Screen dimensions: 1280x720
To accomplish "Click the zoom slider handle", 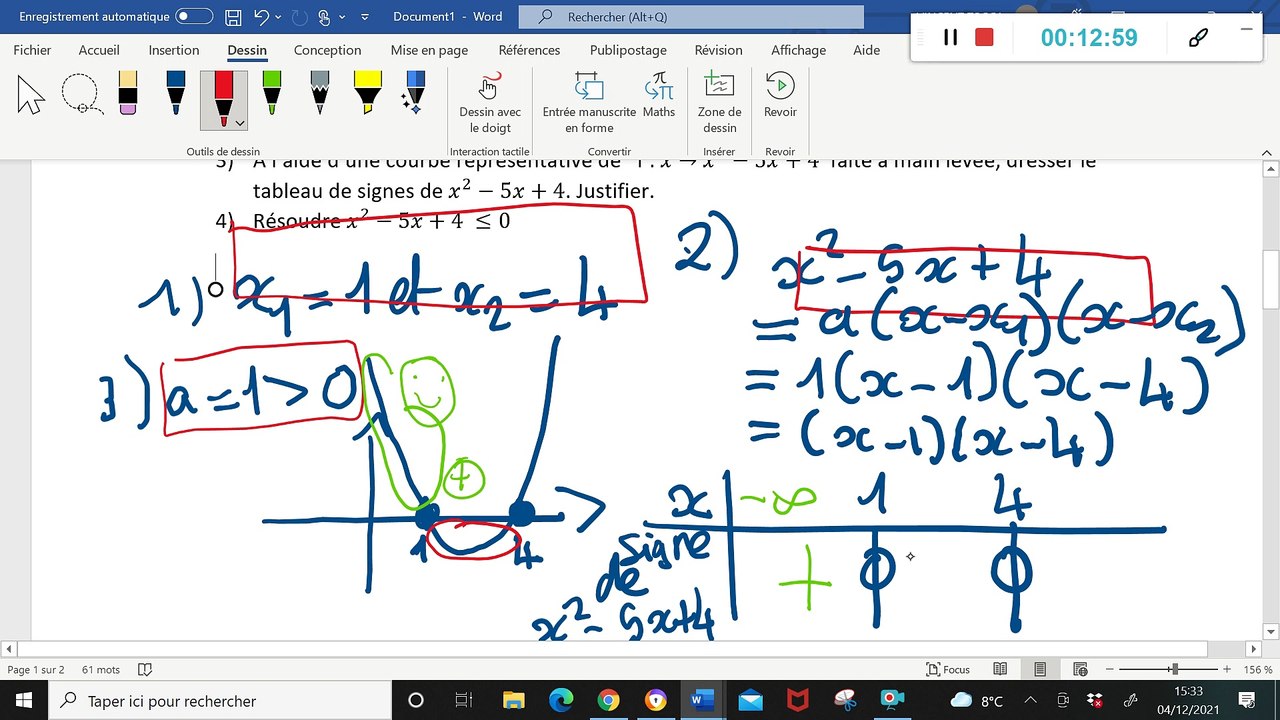I will (1175, 669).
